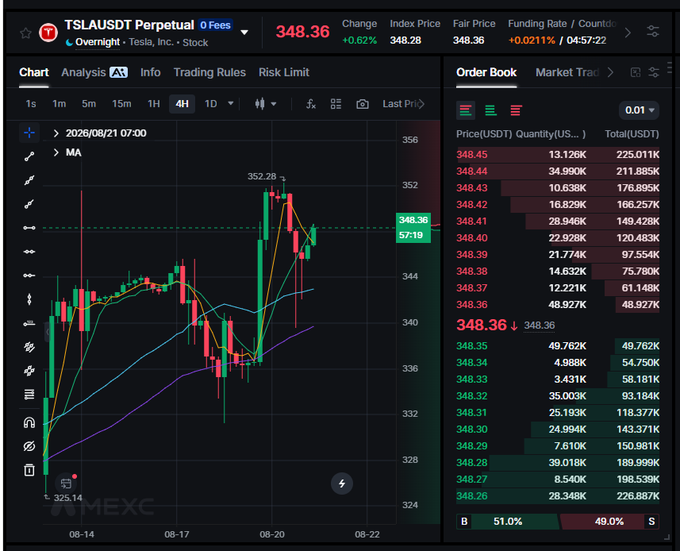The height and width of the screenshot is (551, 680).
Task: Select the extended line drawing tool
Action: click(x=29, y=180)
